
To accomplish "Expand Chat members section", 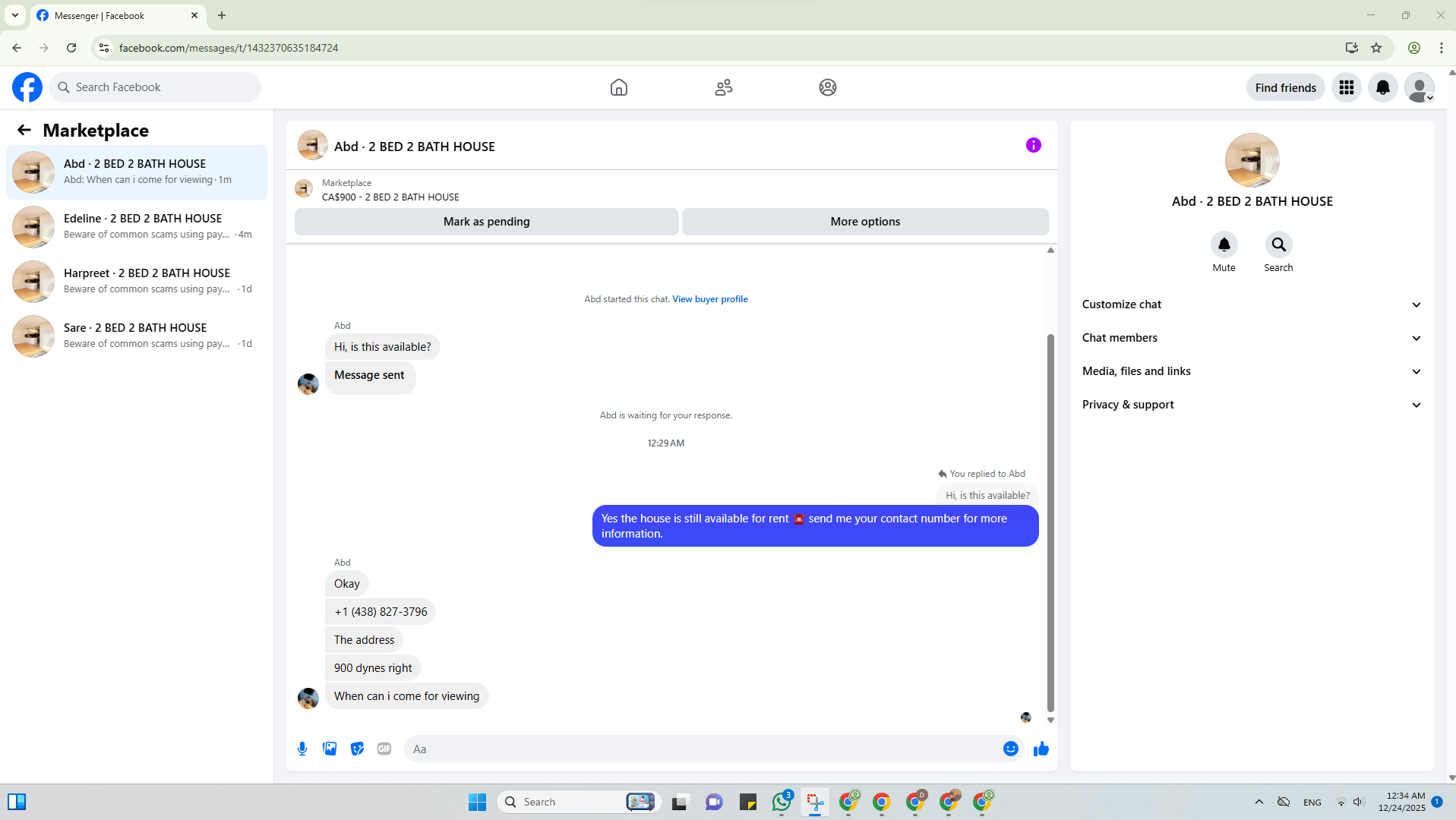I will tap(1252, 338).
